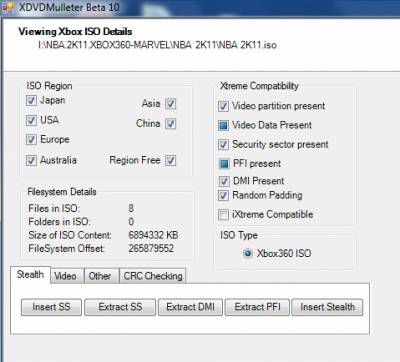Image resolution: width=400 pixels, height=362 pixels.
Task: Toggle PFI present checkbox
Action: pos(224,164)
